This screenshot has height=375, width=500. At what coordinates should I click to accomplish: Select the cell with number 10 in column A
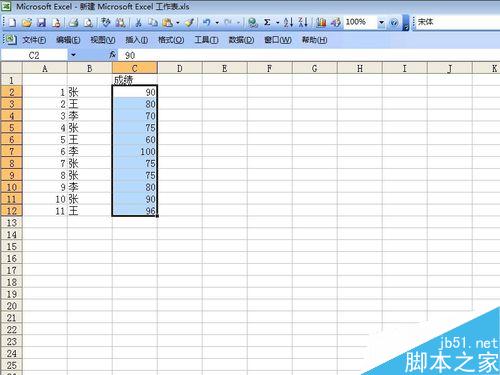click(45, 199)
